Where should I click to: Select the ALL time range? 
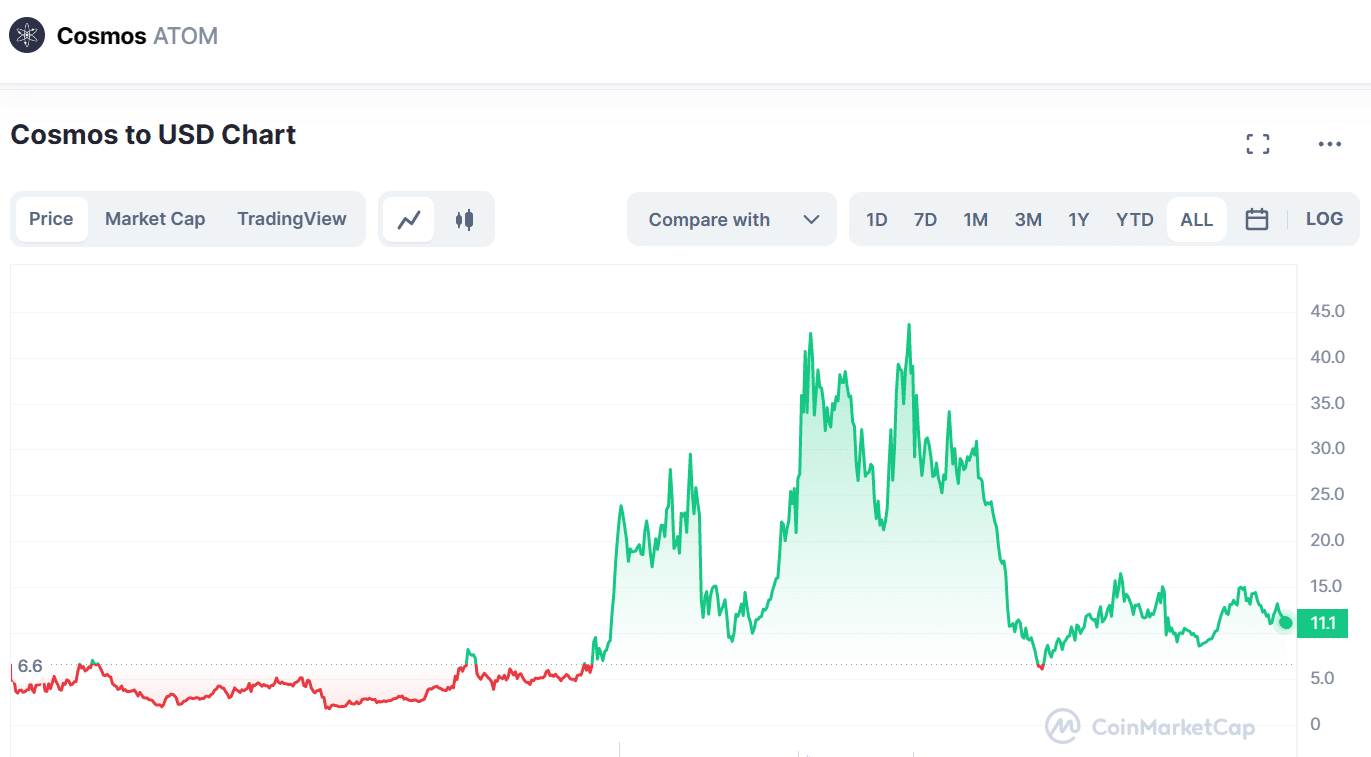[x=1197, y=220]
